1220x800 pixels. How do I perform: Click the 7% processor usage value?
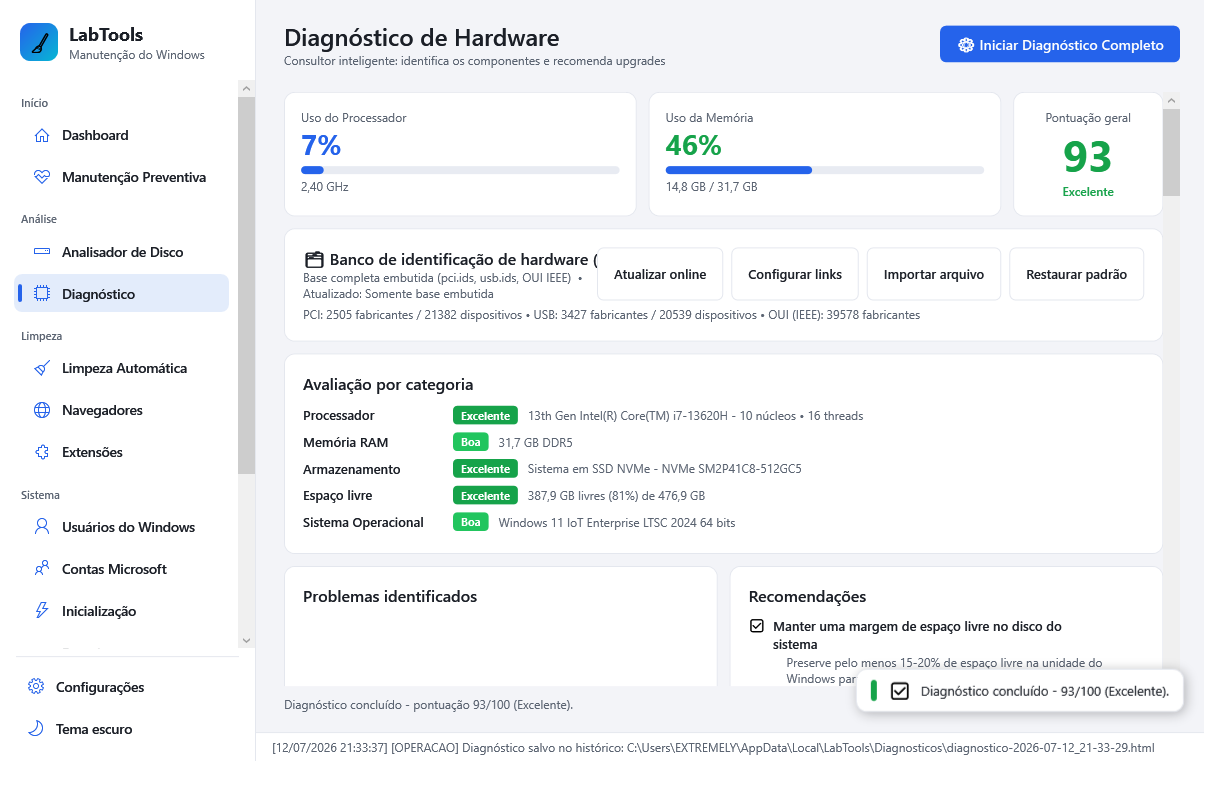pos(321,145)
